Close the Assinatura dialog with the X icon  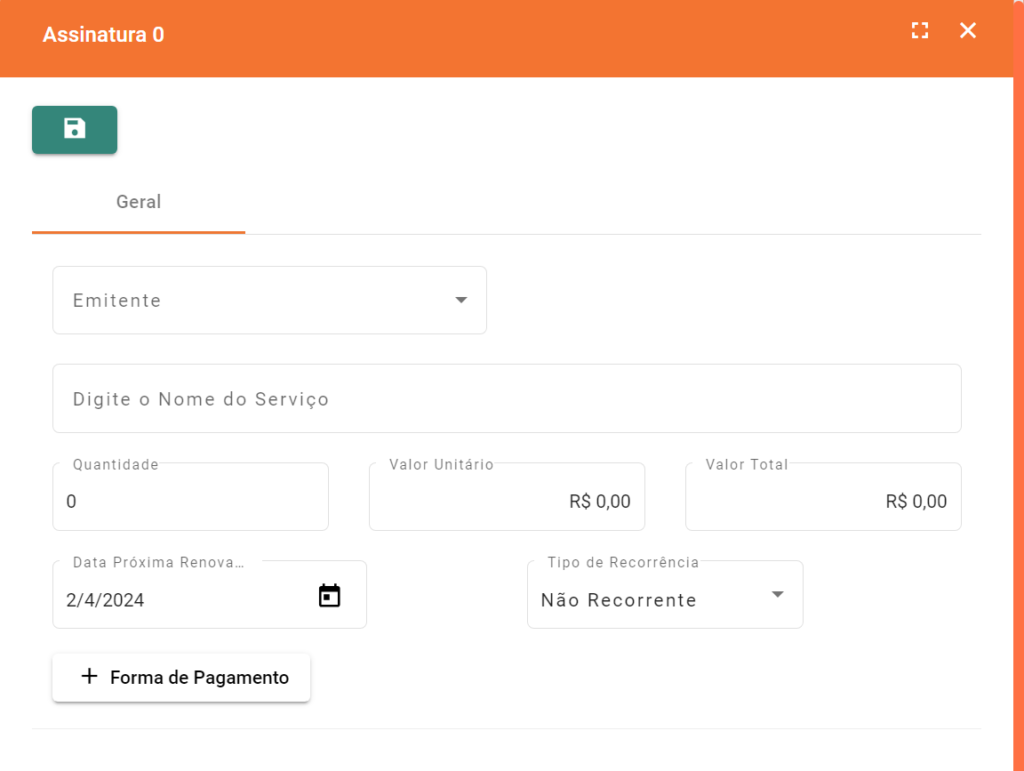(x=967, y=31)
